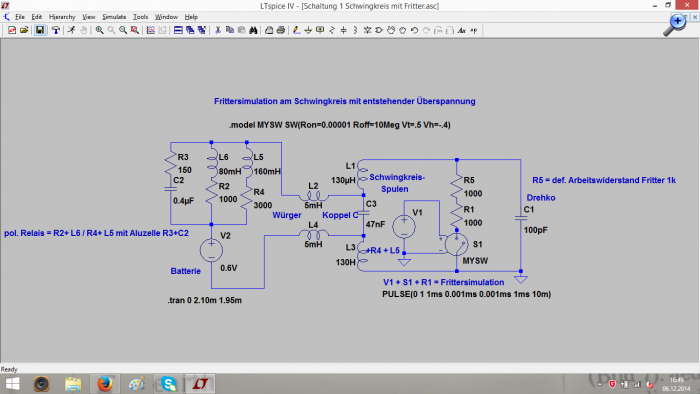Click the .tran 0 2.10m 1.95m directive
700x394 pixels.
click(x=204, y=300)
